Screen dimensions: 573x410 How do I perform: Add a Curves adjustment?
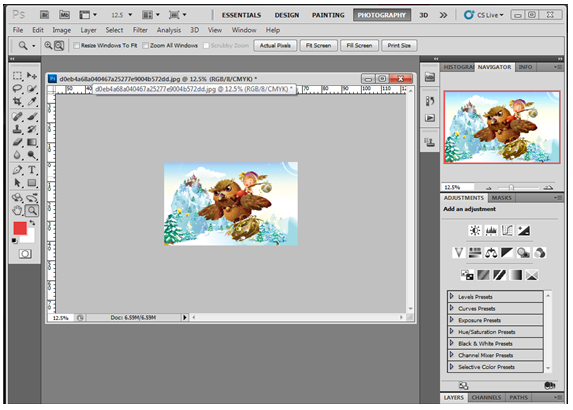[507, 231]
